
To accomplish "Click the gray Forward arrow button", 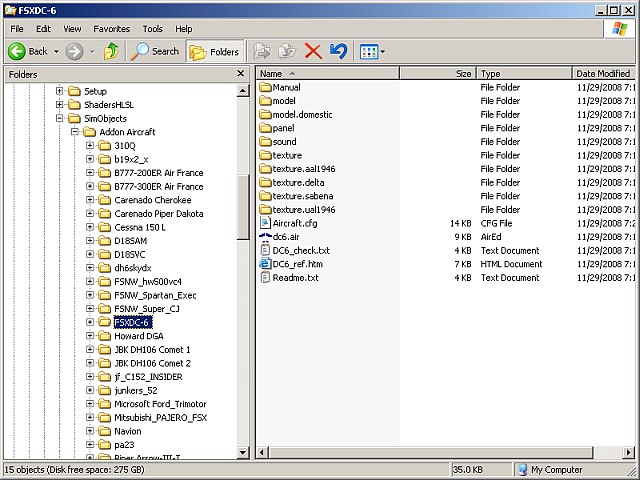I will click(74, 51).
